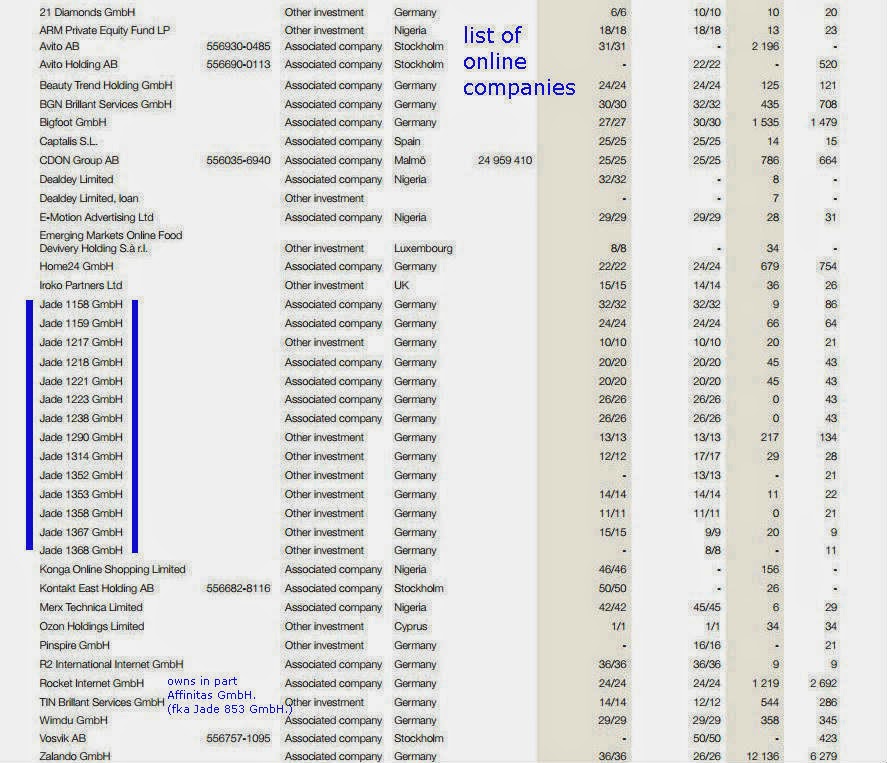Screen dimensions: 887x763
Task: Select 'Beauty Trend Holding GmbH' name
Action: [106, 85]
